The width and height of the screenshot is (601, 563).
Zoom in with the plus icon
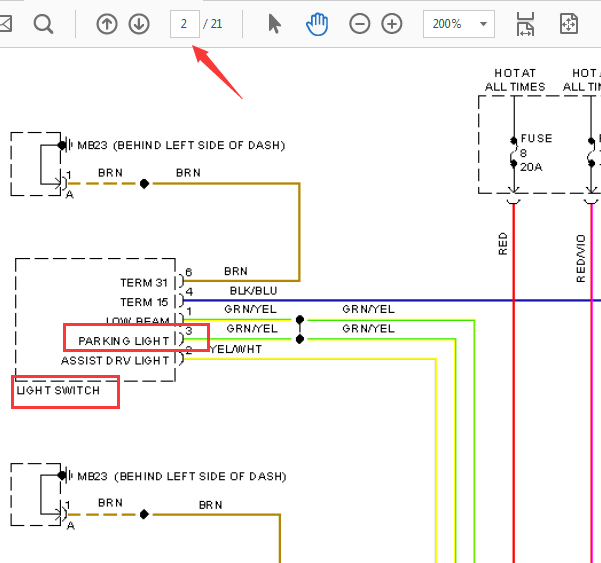[392, 24]
